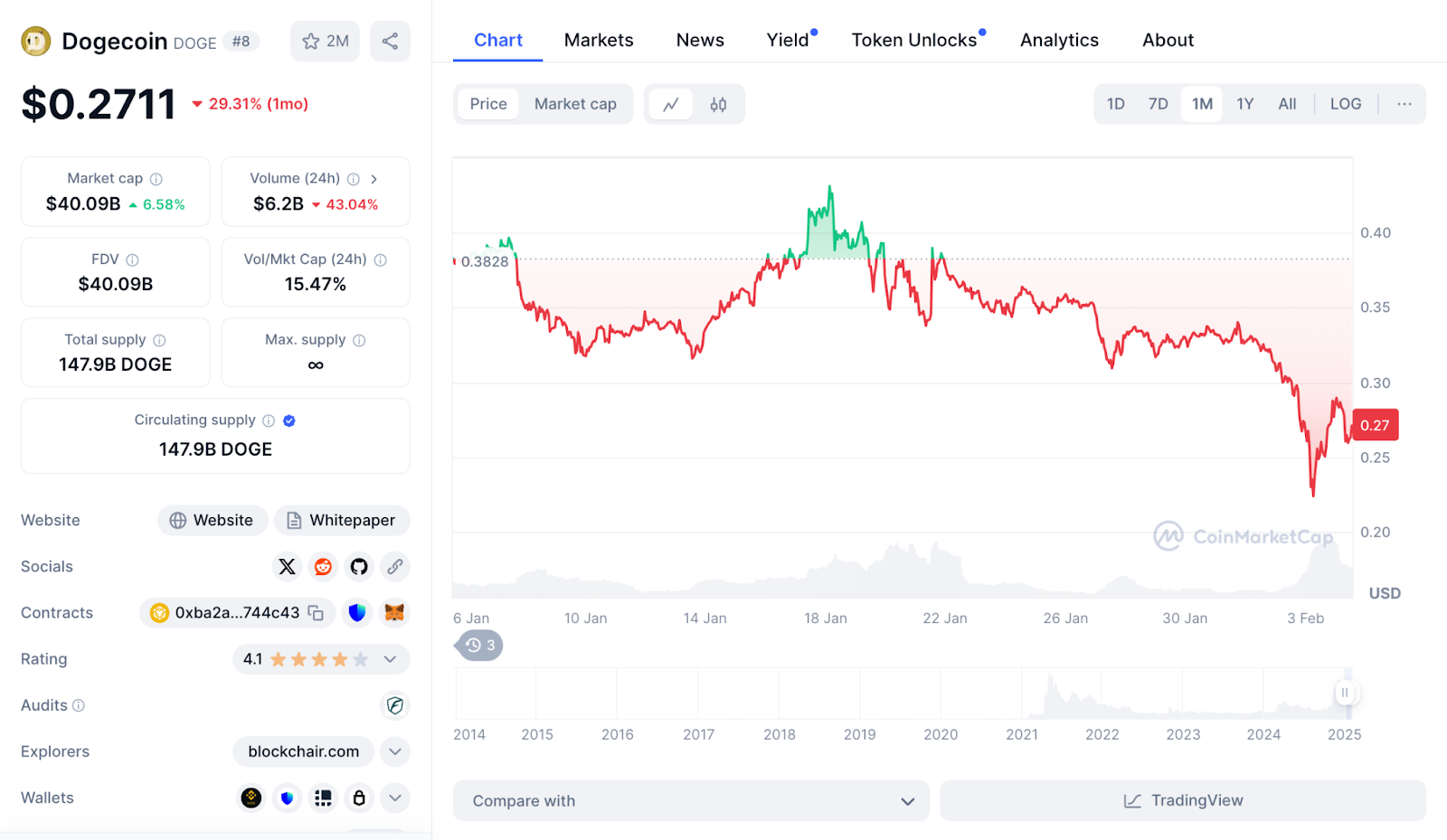Open Dogecoin Reddit social link

pyautogui.click(x=323, y=567)
